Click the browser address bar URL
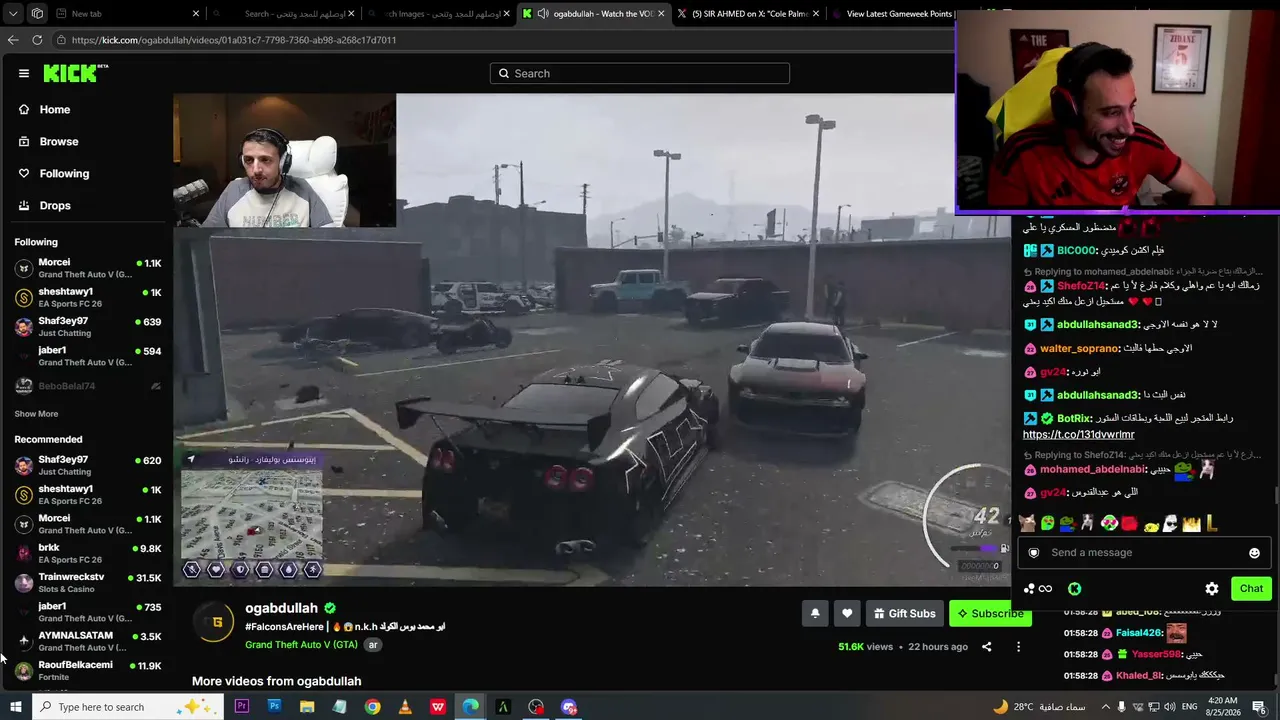1280x720 pixels. click(x=234, y=40)
